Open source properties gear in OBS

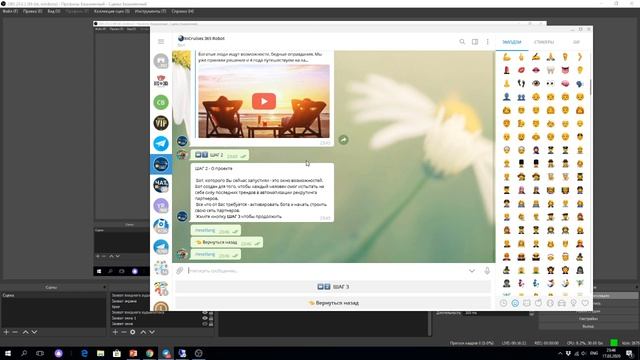[133, 332]
